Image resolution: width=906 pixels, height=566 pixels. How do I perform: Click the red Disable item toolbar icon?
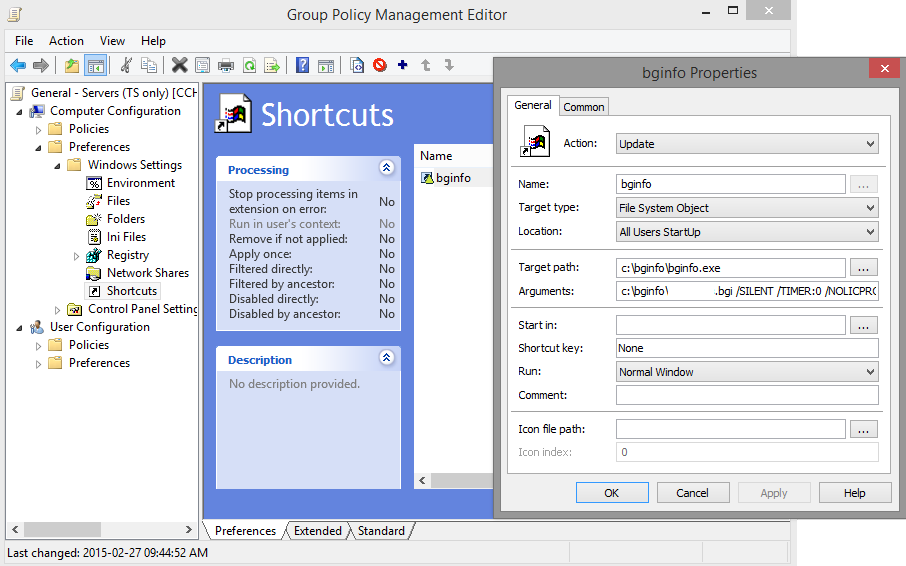[x=380, y=65]
